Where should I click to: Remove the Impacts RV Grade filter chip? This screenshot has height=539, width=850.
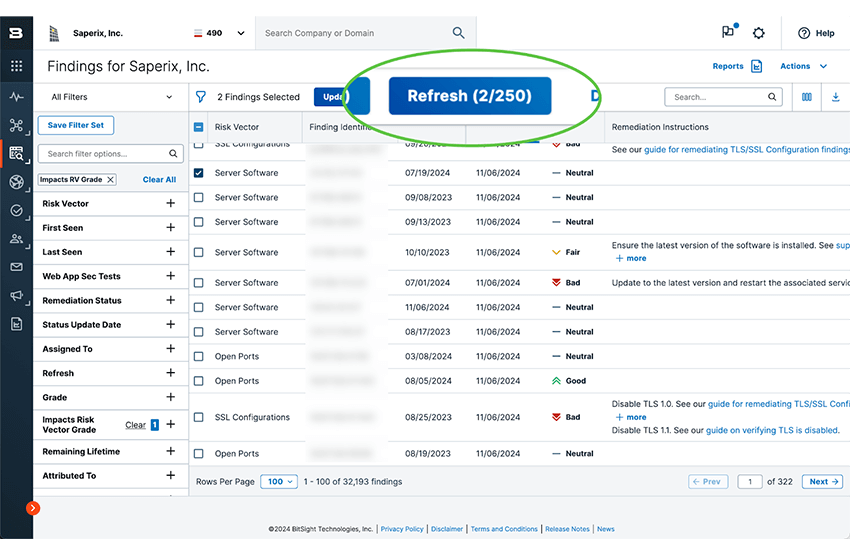point(111,179)
